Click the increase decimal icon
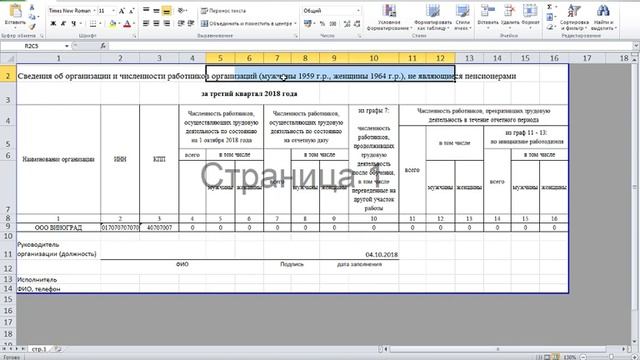Viewport: 640px width, 360px height. 347,24
